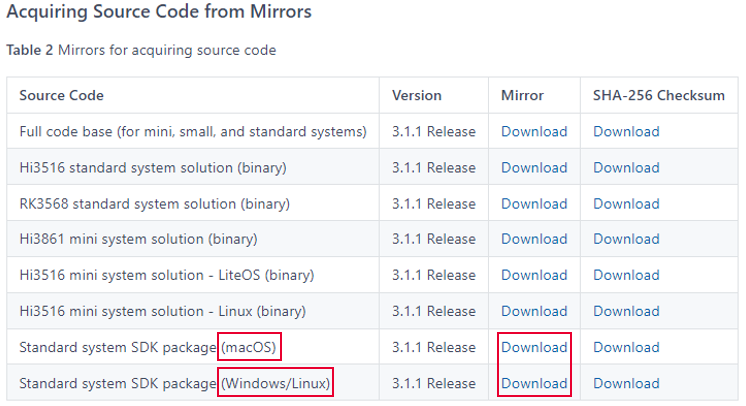Get Windows/Linux SDK package SHA-256 checksum
746x406 pixels.
pos(626,384)
